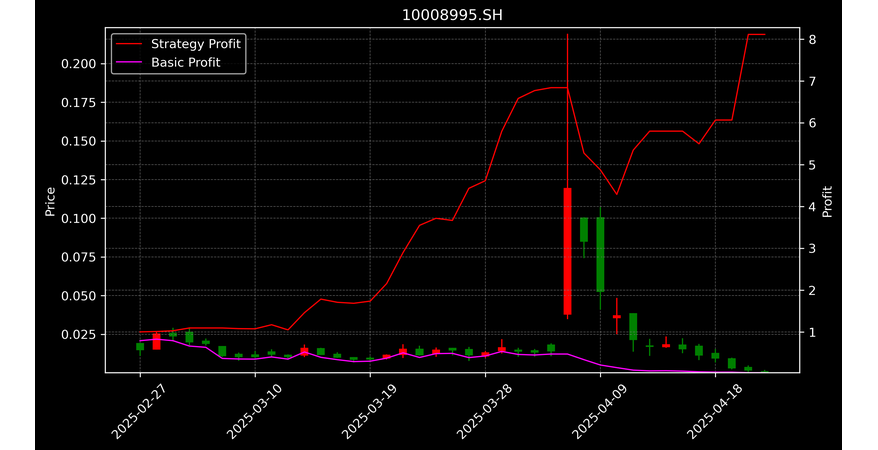Click the 0.175 price tick label
Viewport: 878px width, 450px height.
[x=78, y=102]
